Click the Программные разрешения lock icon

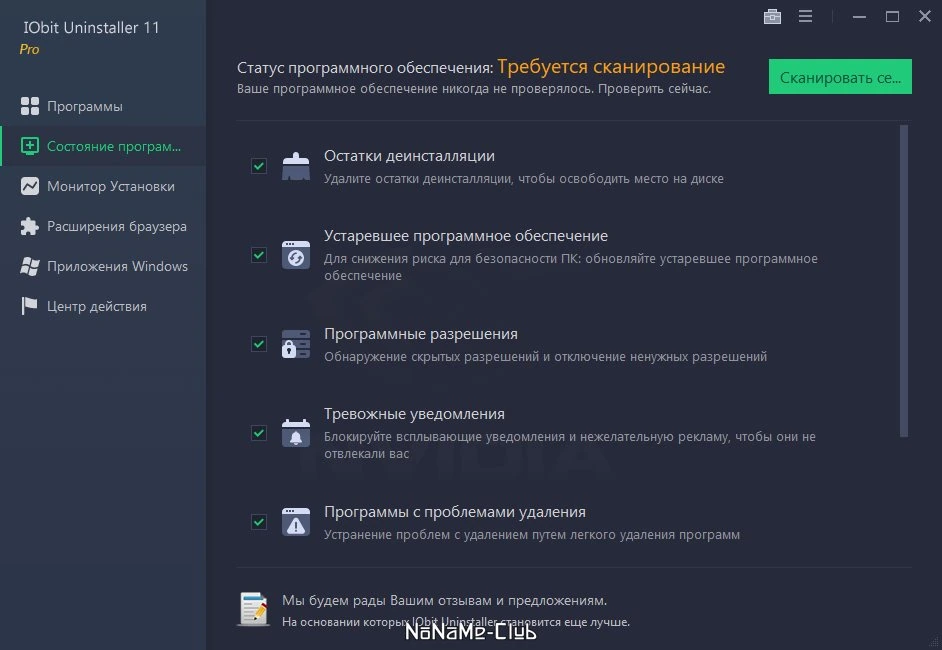296,344
